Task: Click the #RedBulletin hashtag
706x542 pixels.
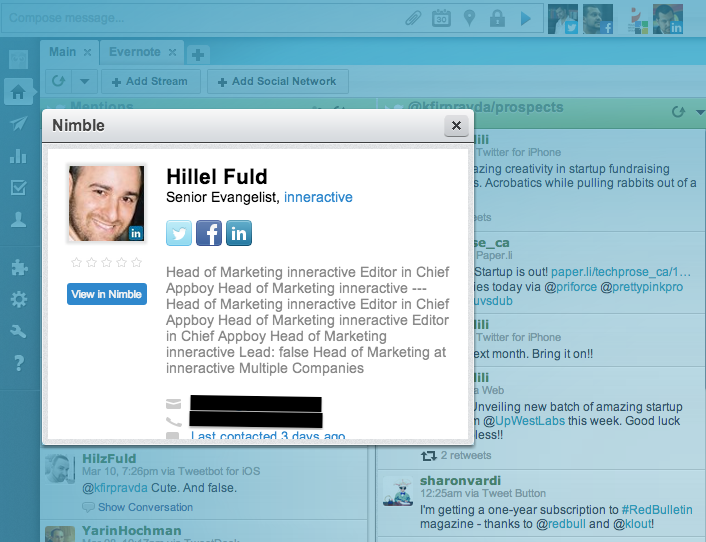Action: tap(657, 510)
